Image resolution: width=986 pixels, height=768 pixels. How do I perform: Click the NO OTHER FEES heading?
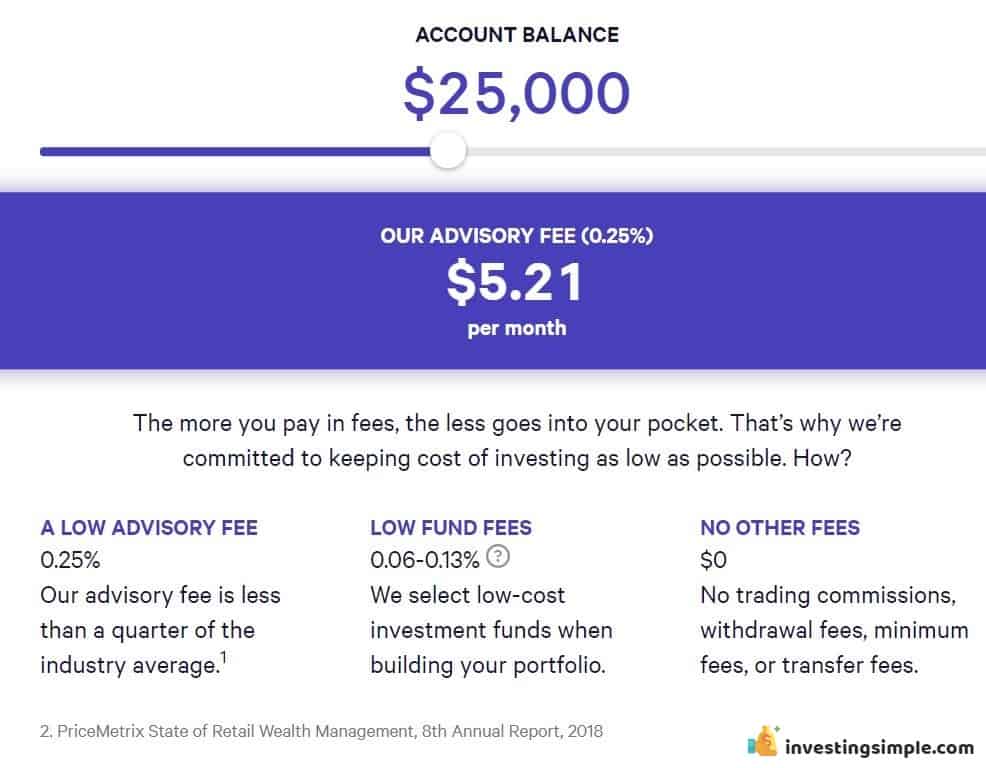tap(780, 527)
